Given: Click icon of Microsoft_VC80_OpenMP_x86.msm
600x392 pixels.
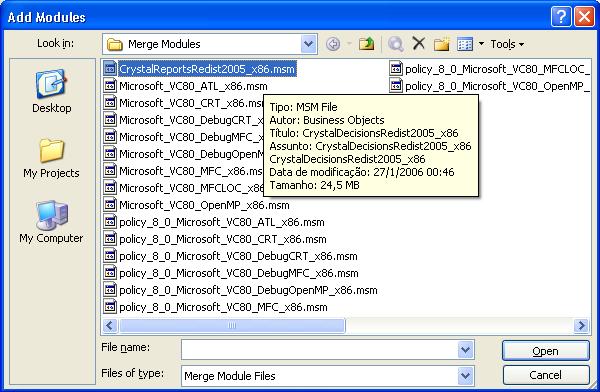Looking at the screenshot, I should [x=110, y=205].
